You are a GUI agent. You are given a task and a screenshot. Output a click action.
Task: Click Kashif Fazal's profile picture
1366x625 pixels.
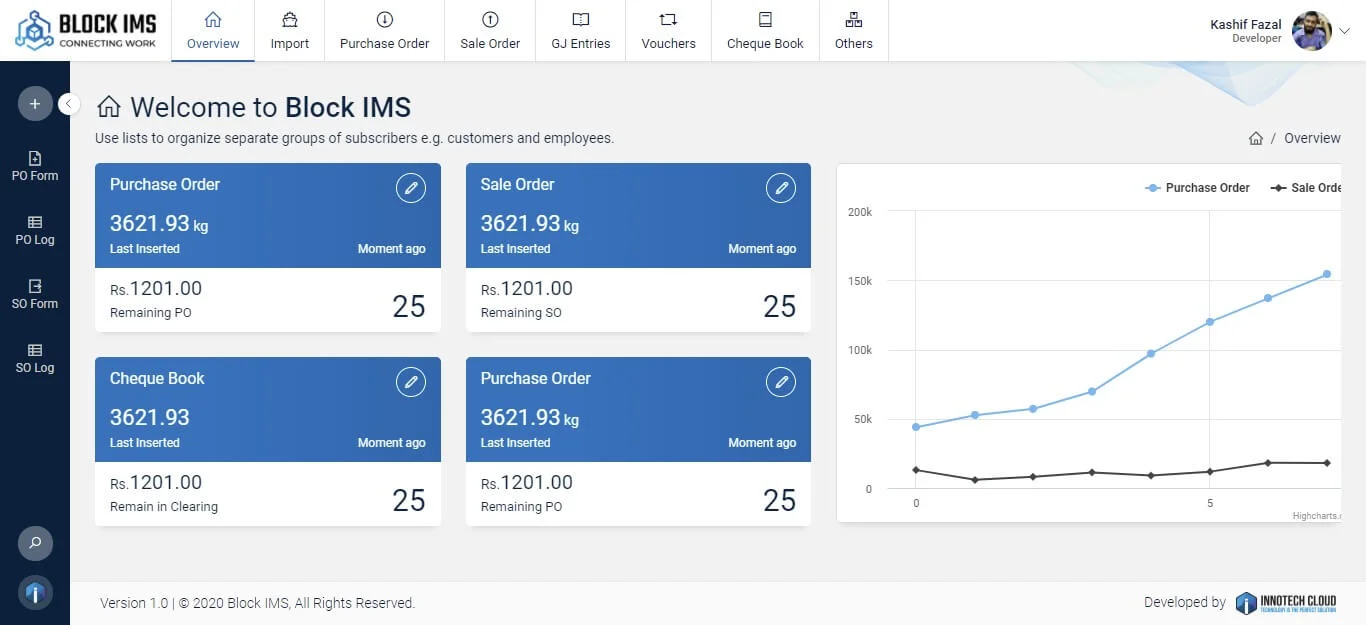(1311, 31)
